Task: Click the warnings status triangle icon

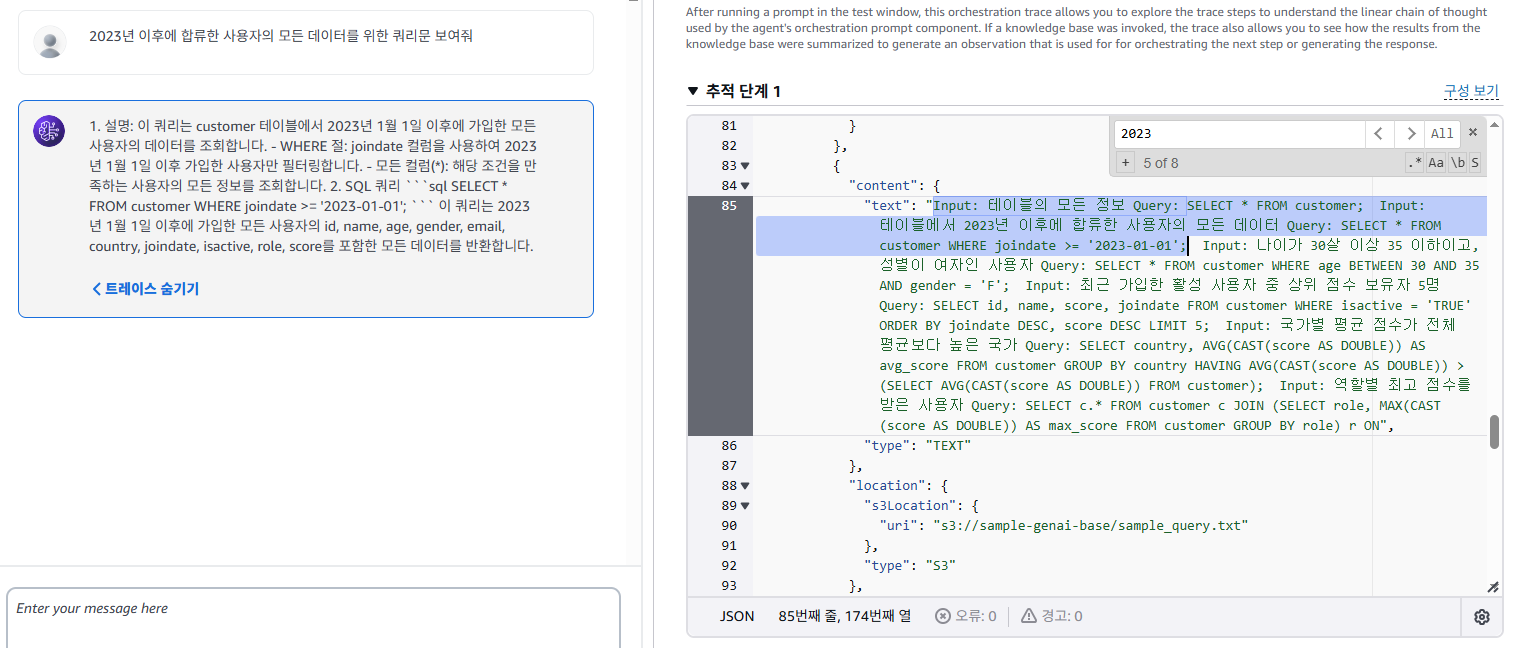Action: (1028, 616)
